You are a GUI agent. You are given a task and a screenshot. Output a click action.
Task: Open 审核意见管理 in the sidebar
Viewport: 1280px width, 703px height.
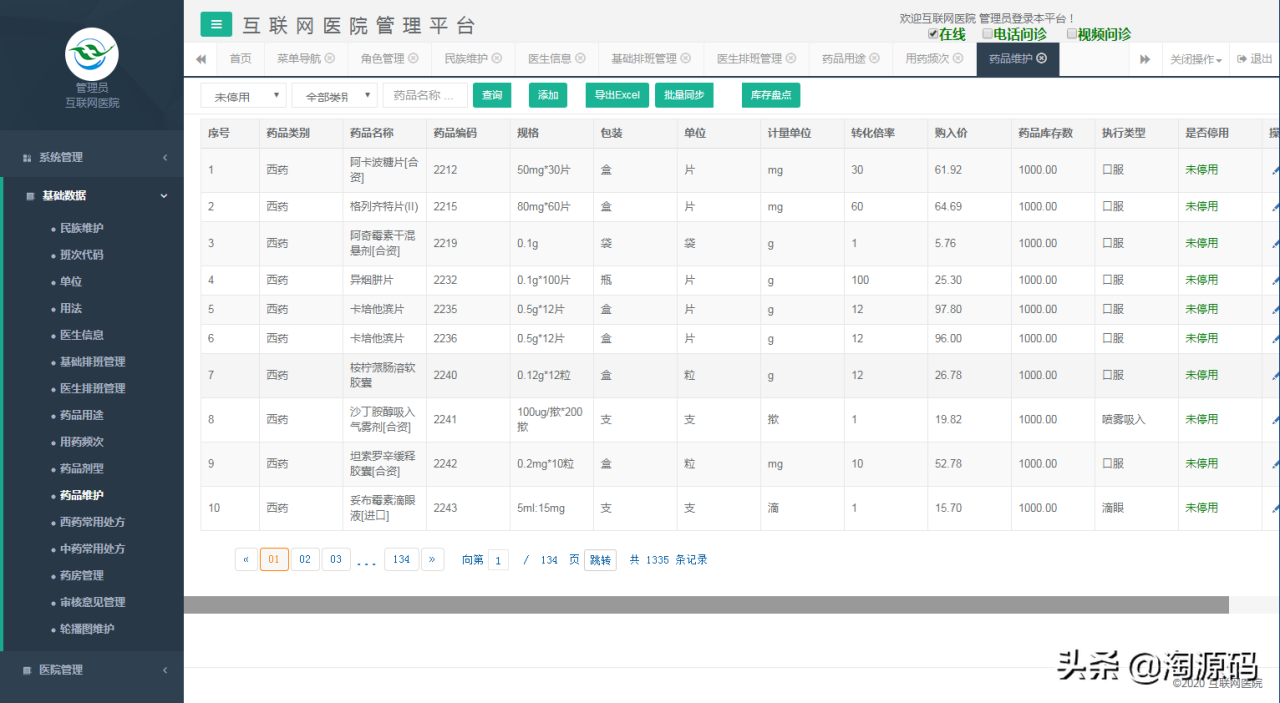pos(92,602)
